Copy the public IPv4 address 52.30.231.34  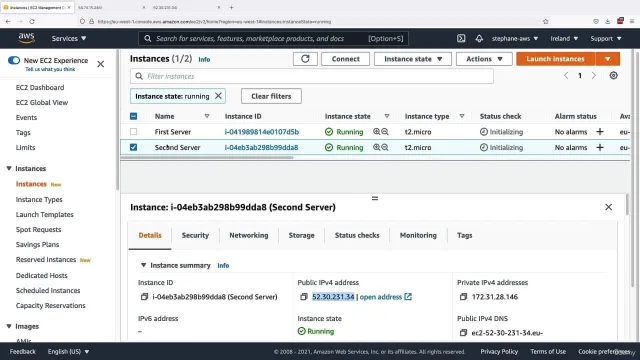(x=304, y=297)
